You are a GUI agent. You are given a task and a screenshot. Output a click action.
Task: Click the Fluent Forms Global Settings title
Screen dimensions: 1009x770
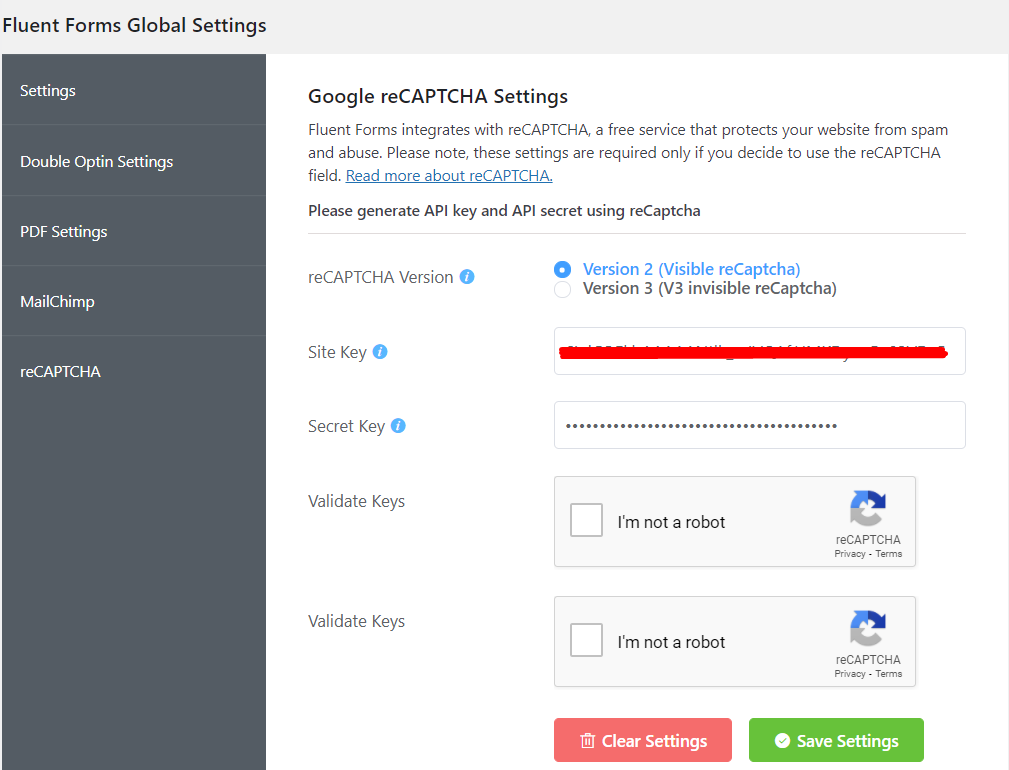[x=134, y=25]
